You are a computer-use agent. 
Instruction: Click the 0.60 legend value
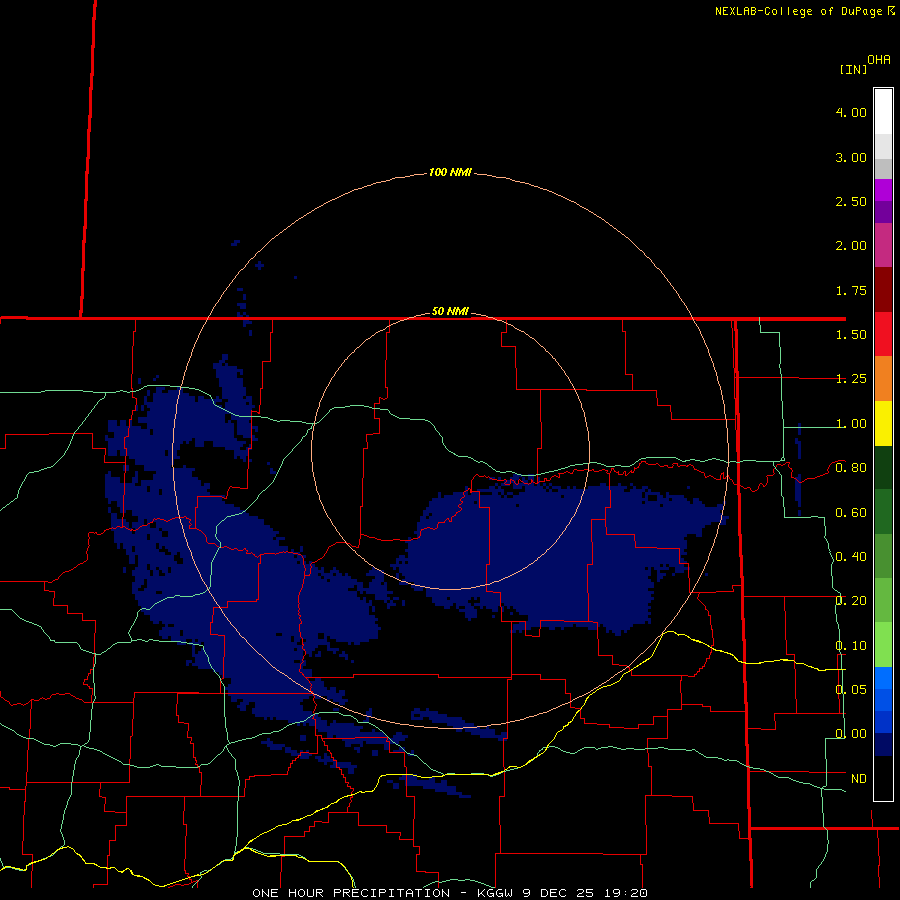tap(851, 513)
